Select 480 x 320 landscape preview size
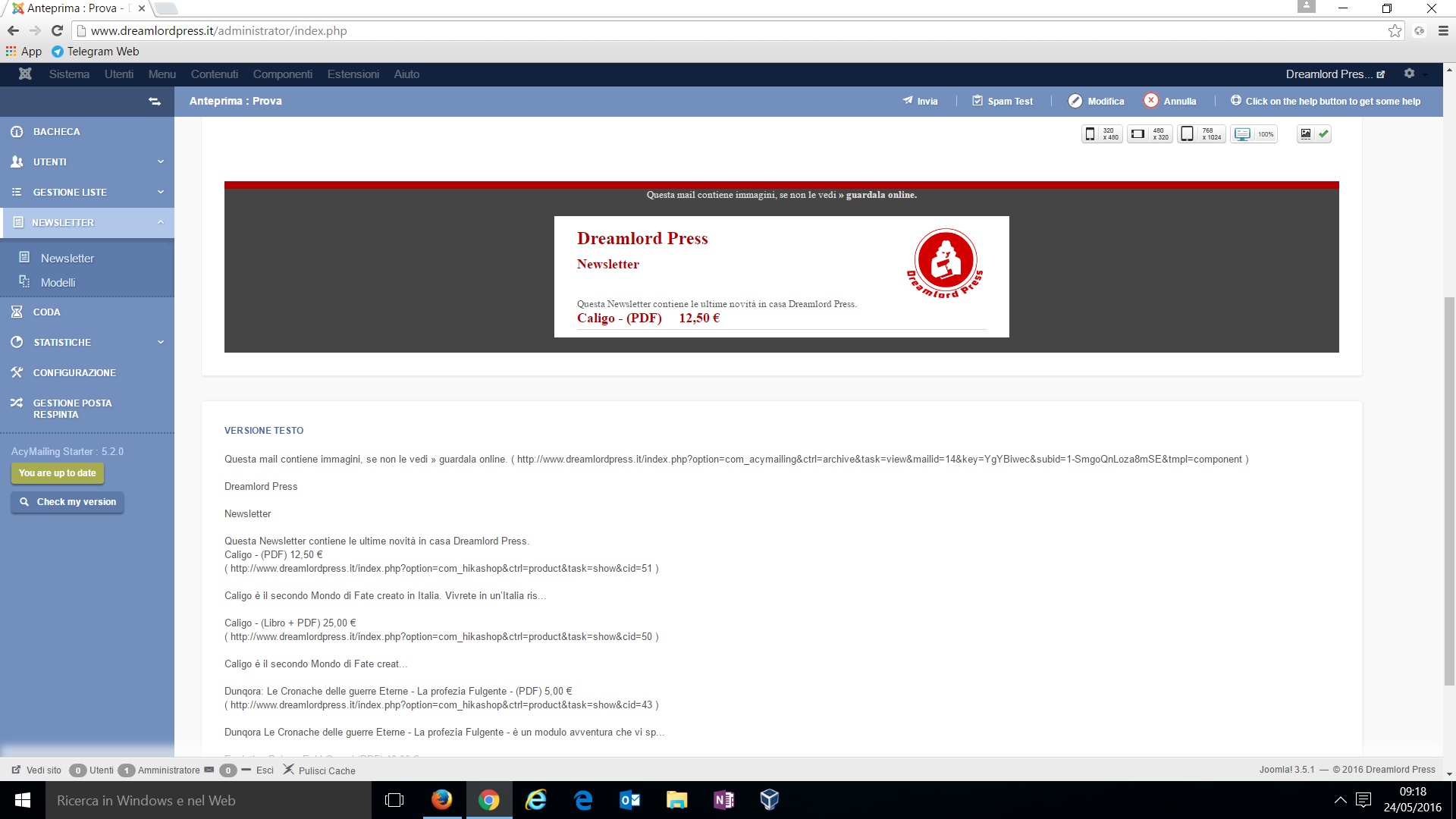The height and width of the screenshot is (819, 1456). pyautogui.click(x=1150, y=134)
